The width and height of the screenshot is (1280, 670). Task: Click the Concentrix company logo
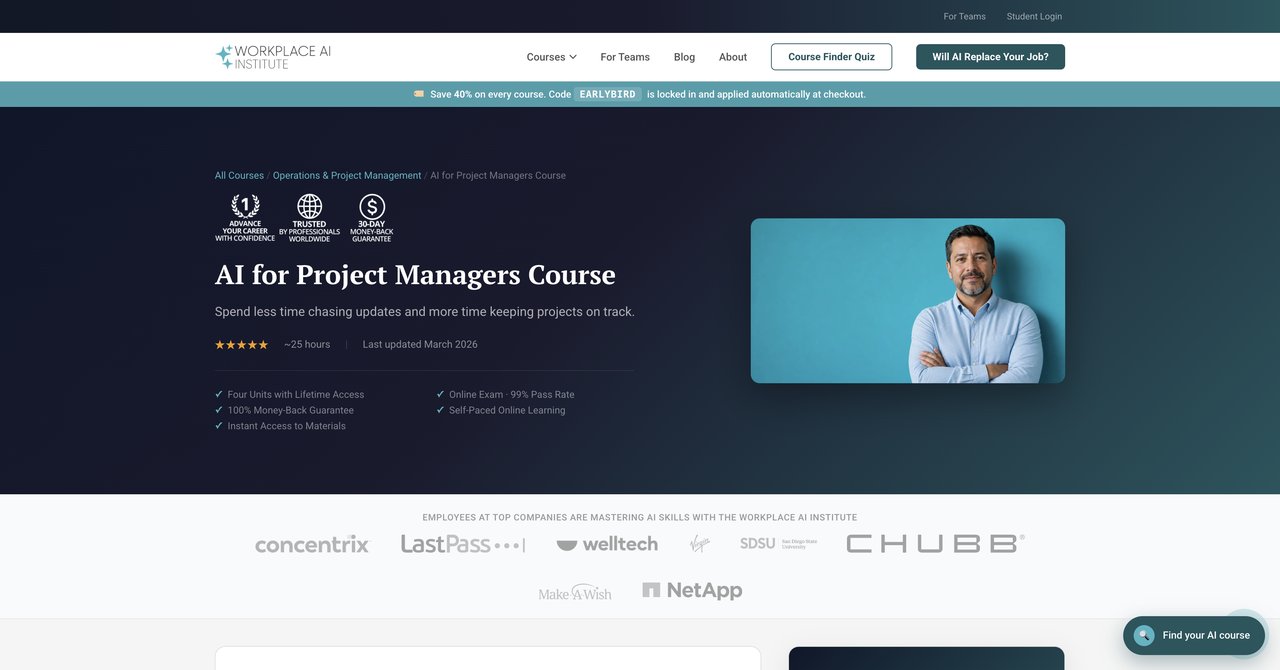point(312,545)
